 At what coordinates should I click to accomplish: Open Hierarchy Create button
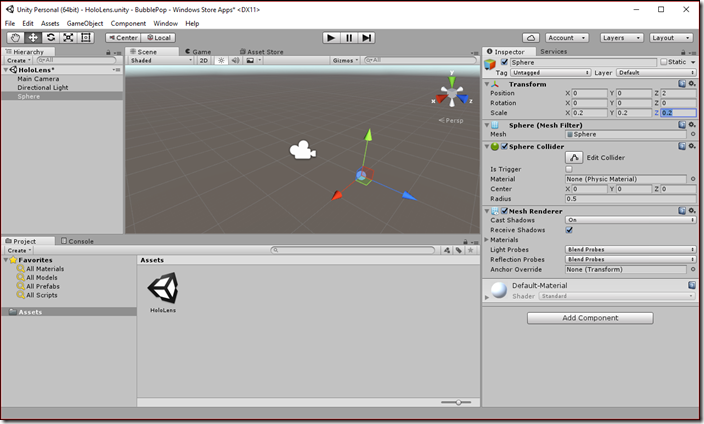pyautogui.click(x=19, y=60)
